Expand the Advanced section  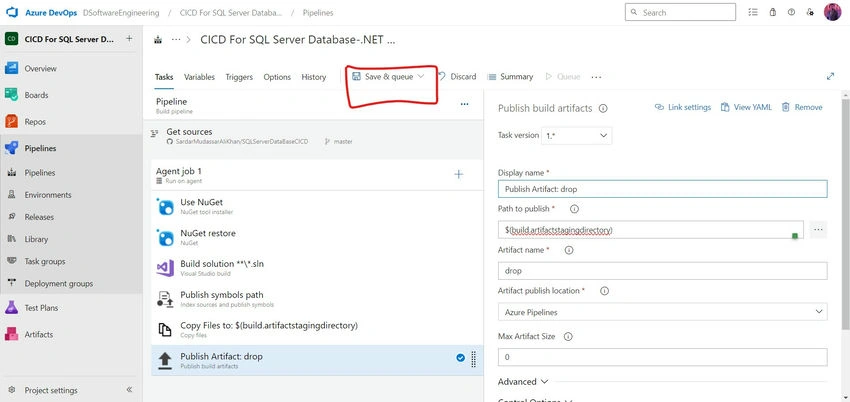[x=523, y=381]
